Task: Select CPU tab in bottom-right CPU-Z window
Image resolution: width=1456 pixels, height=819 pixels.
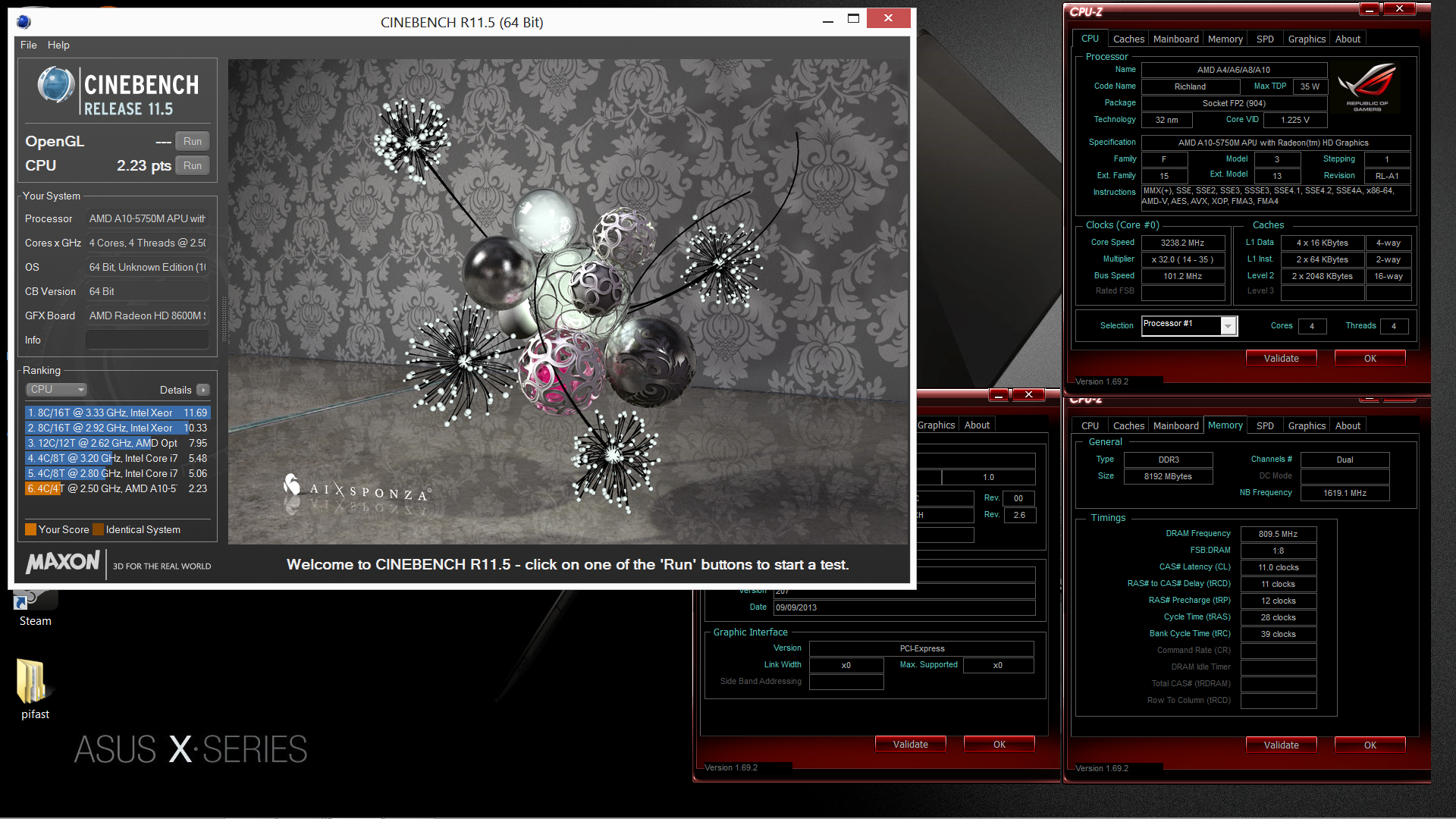Action: (x=1090, y=425)
